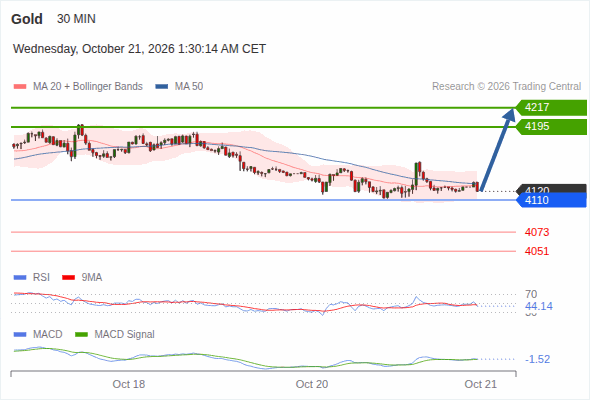Click the MACD blue legend marker

[20, 335]
